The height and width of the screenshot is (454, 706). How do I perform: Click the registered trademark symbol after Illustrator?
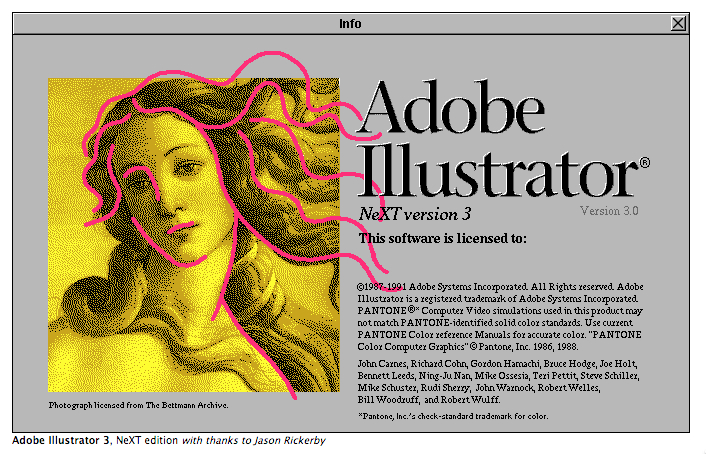point(645,162)
